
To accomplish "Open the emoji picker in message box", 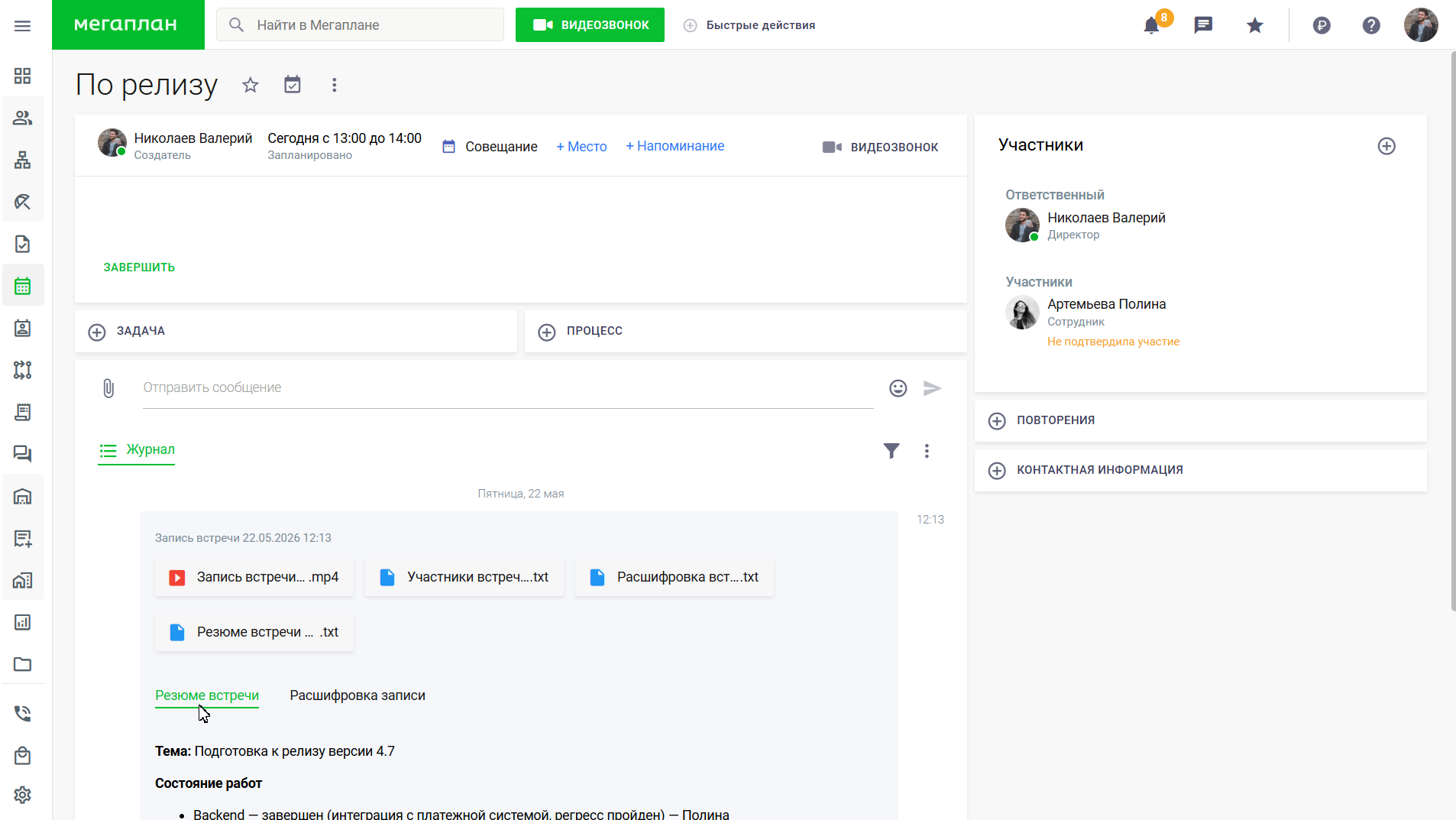I will click(898, 388).
